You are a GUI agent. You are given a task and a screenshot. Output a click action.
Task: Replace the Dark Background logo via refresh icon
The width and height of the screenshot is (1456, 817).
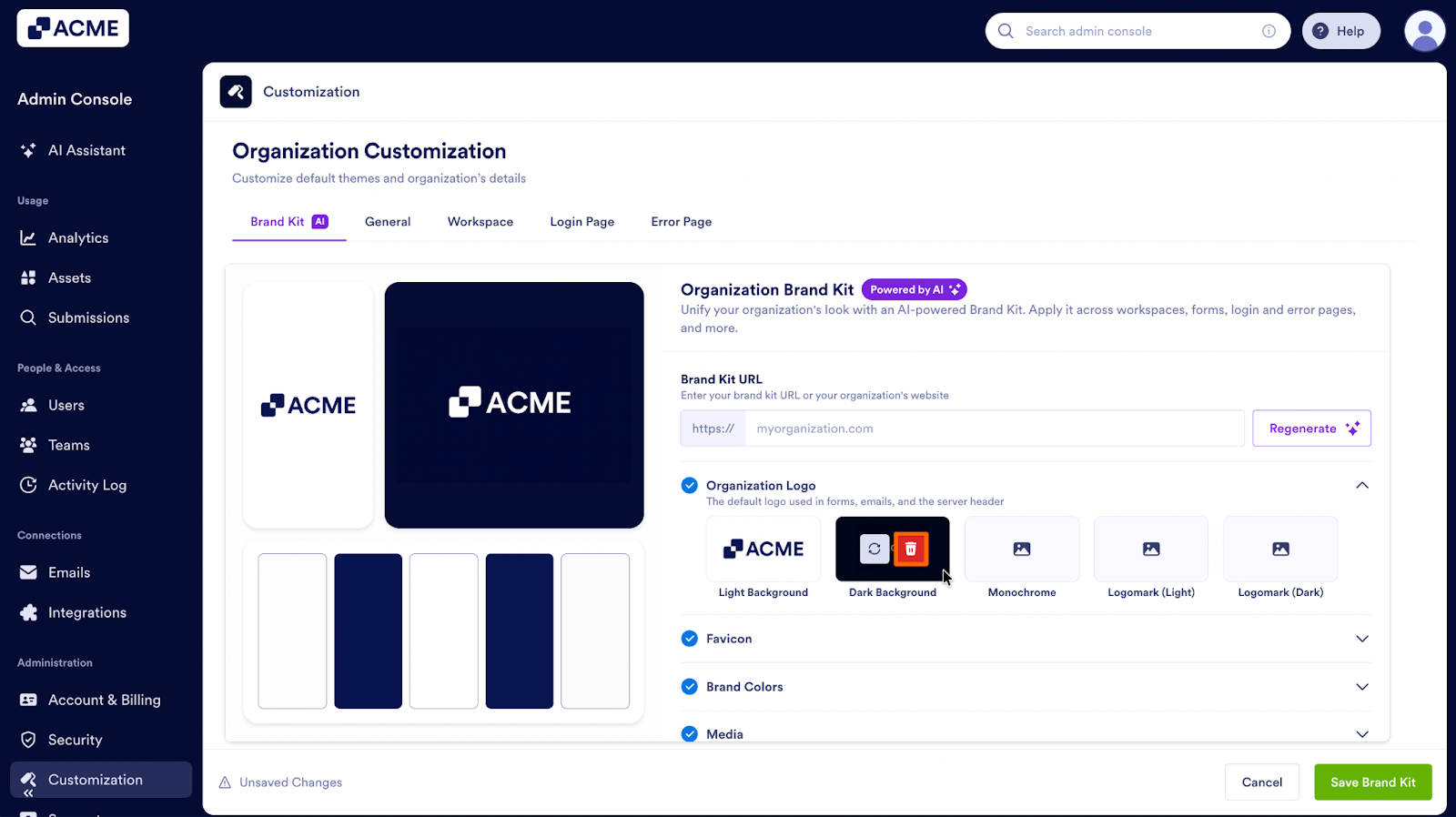[x=875, y=549]
